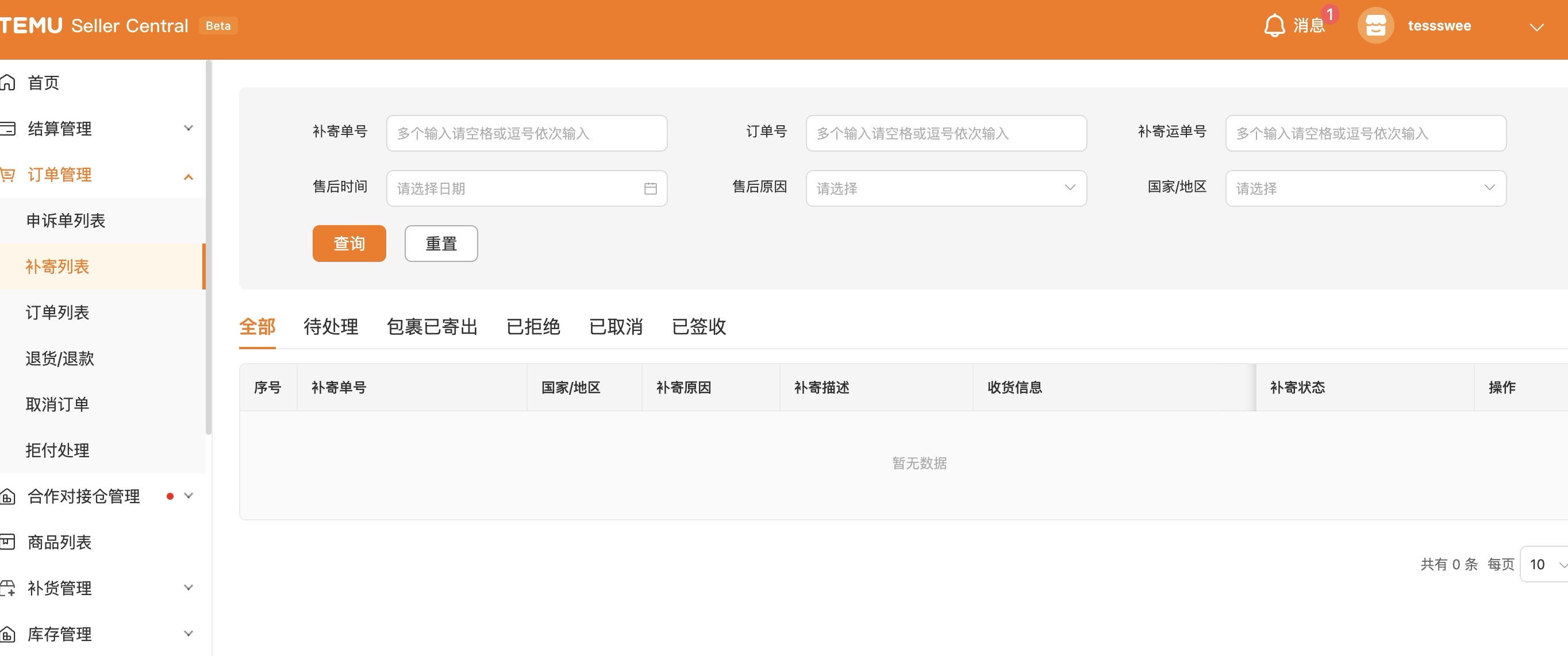
Task: Open the account dropdown next to tessswee
Action: (x=1538, y=28)
